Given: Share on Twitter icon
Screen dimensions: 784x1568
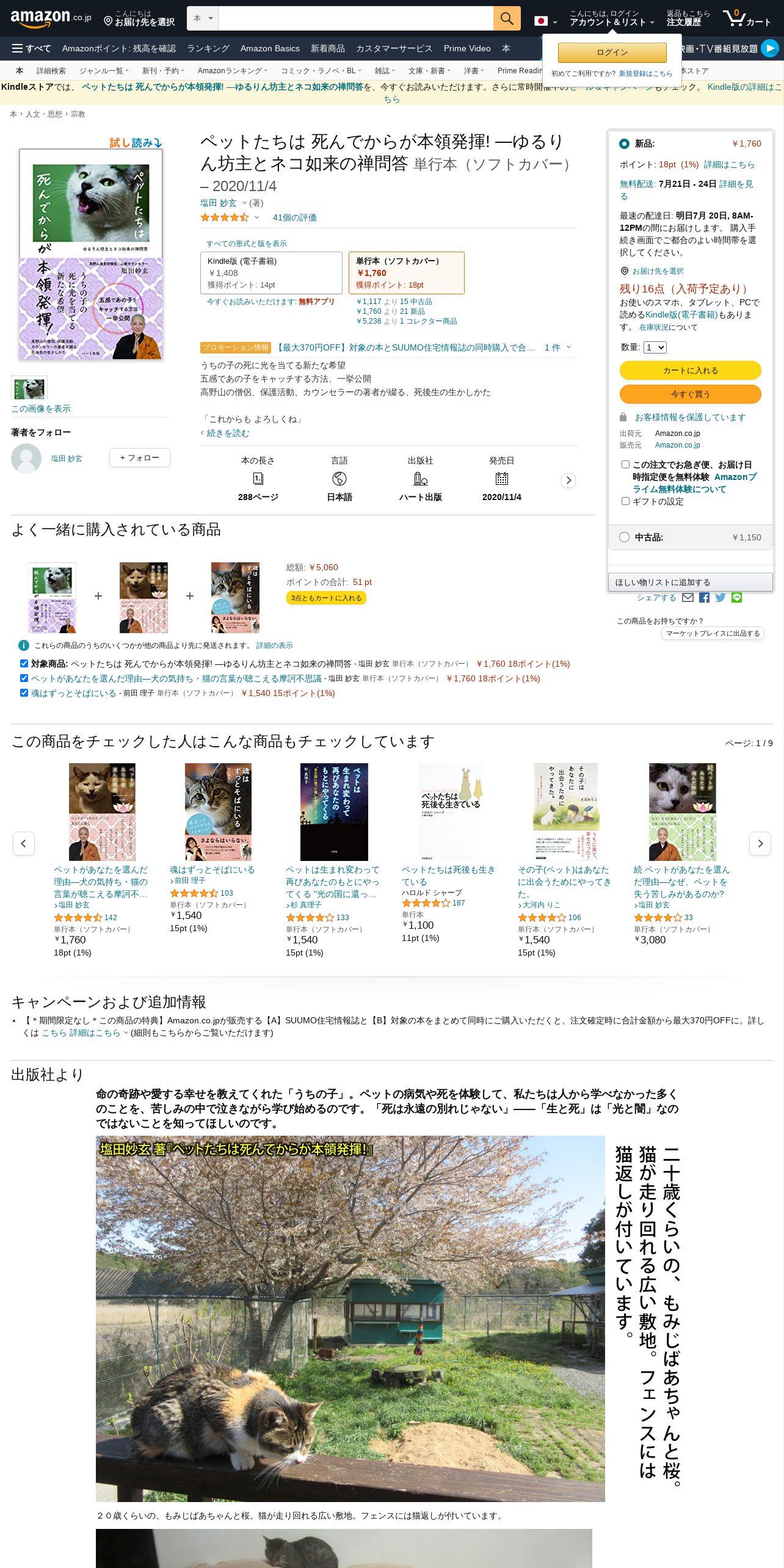Looking at the screenshot, I should (720, 598).
